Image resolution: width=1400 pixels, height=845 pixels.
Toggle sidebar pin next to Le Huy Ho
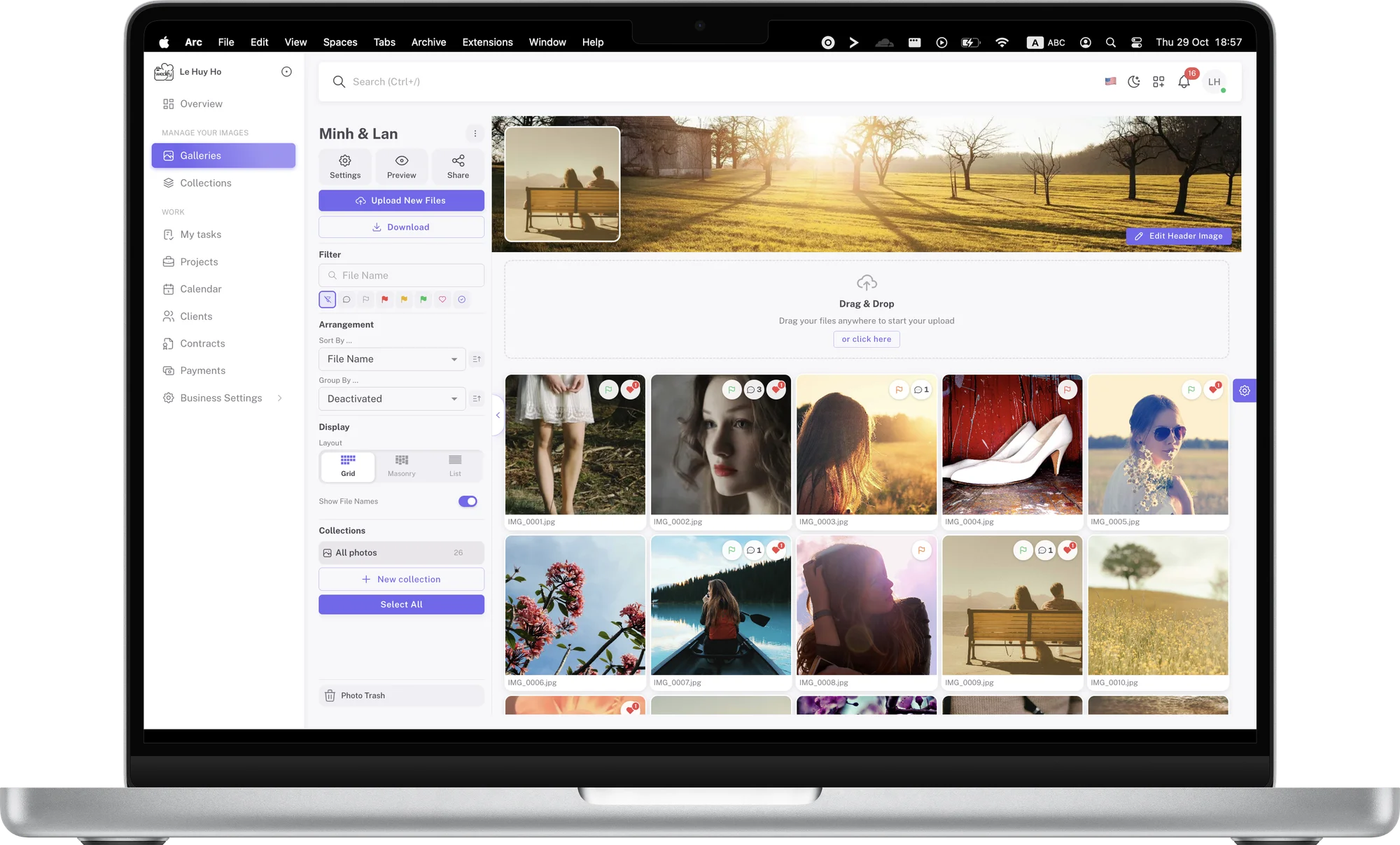[286, 71]
